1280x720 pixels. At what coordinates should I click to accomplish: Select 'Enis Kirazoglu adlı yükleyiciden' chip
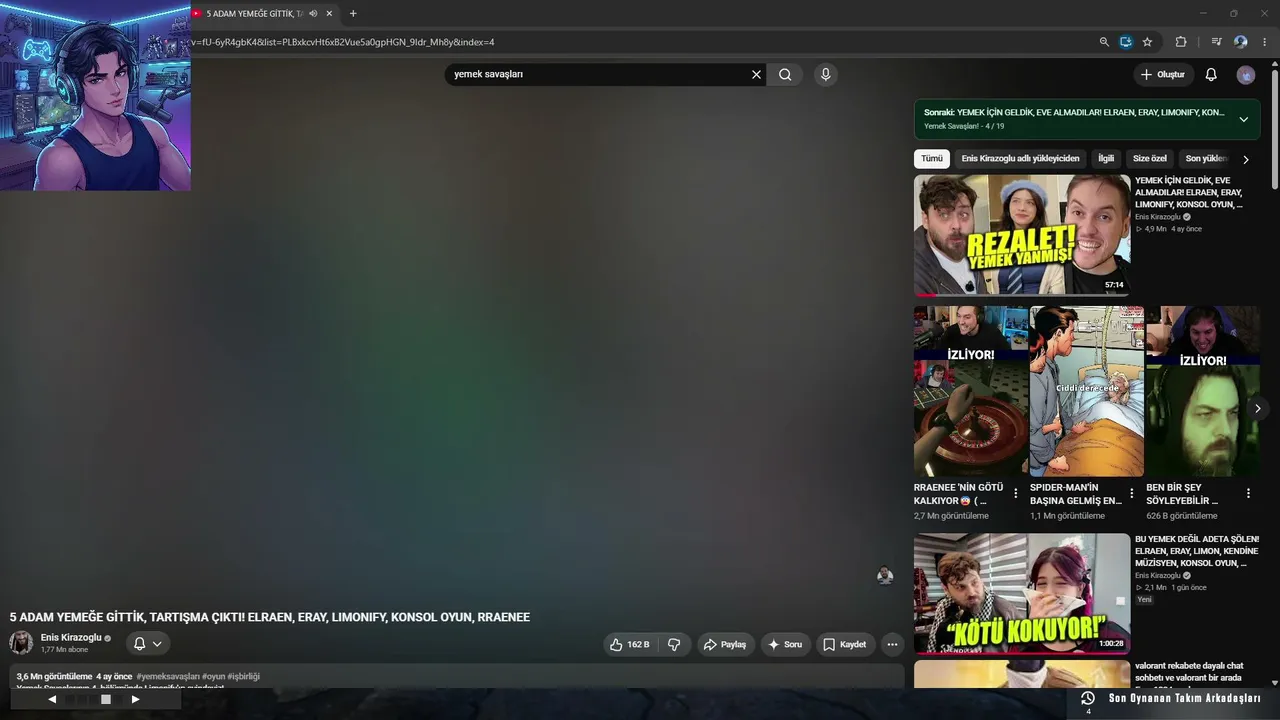(x=1020, y=159)
